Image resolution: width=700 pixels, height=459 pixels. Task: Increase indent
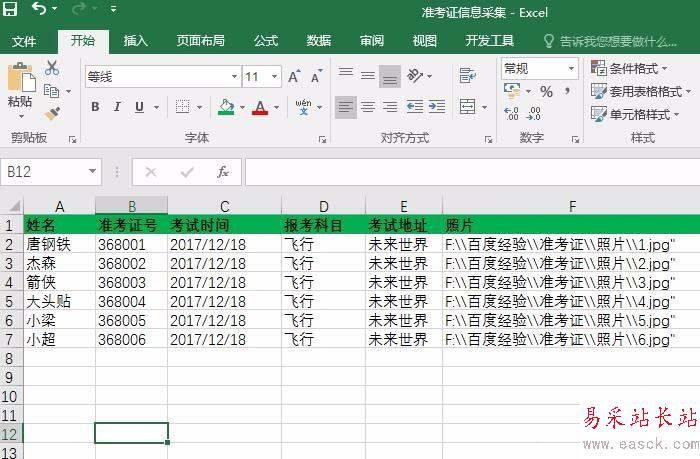(x=437, y=107)
